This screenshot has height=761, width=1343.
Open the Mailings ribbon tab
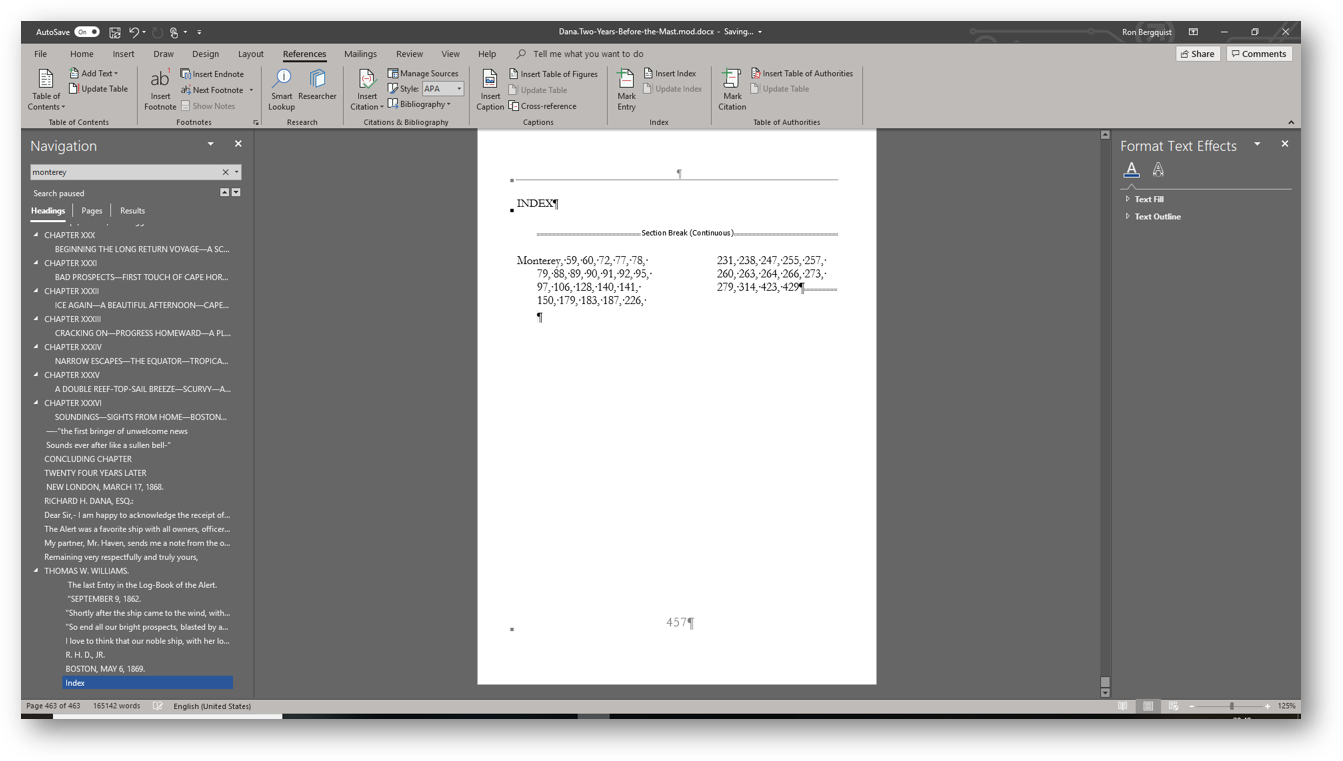click(360, 54)
